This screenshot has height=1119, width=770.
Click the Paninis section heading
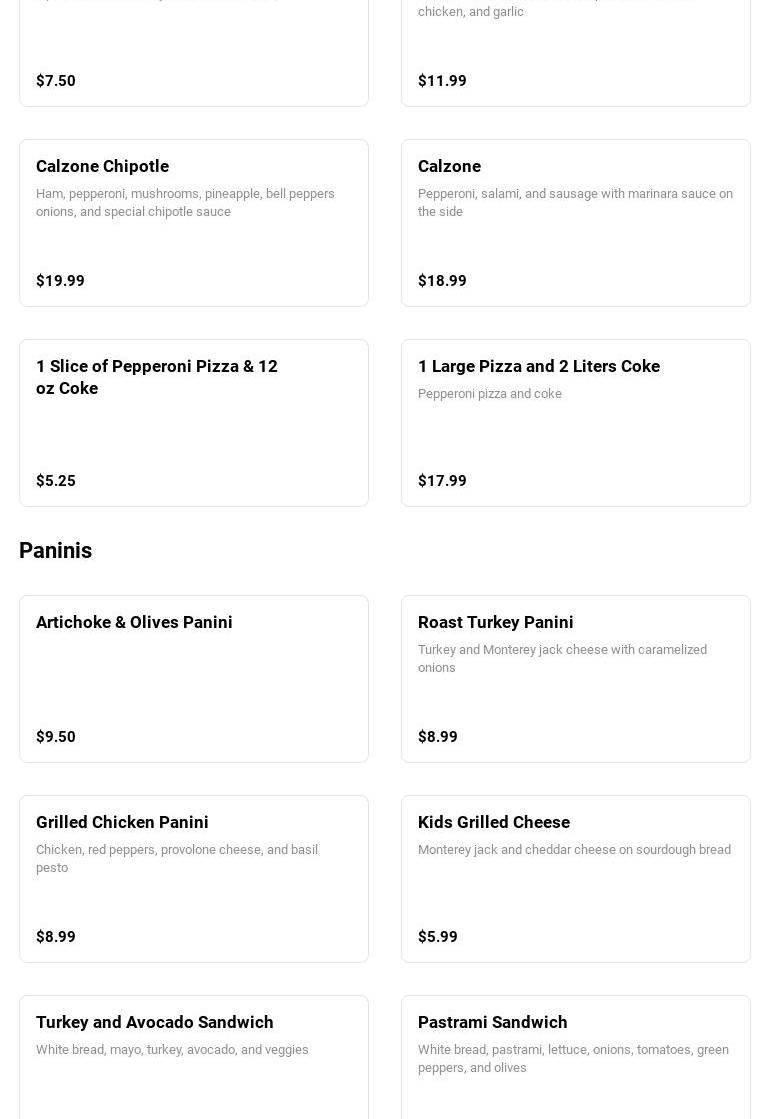tap(56, 550)
